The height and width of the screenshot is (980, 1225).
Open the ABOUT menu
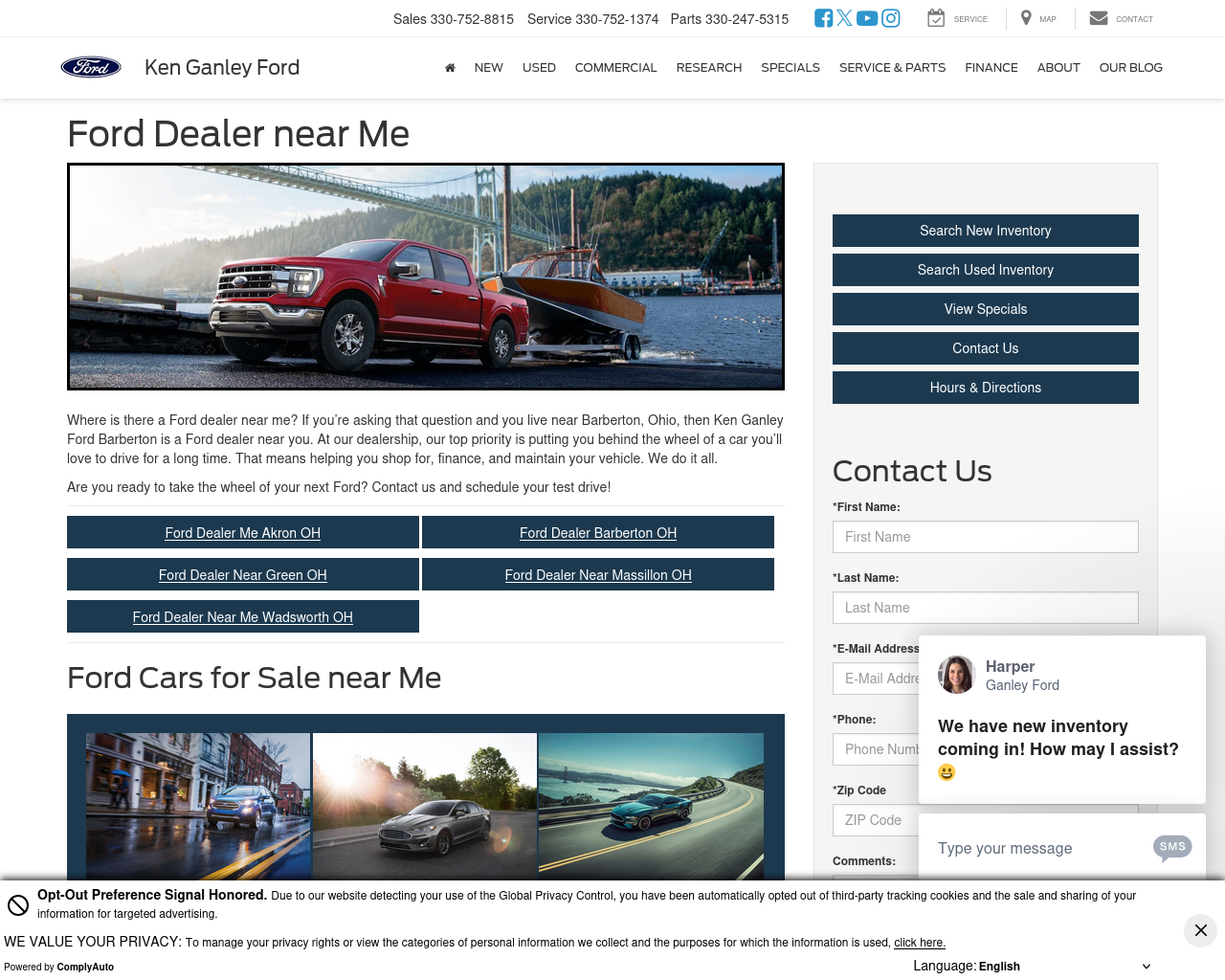(1058, 68)
